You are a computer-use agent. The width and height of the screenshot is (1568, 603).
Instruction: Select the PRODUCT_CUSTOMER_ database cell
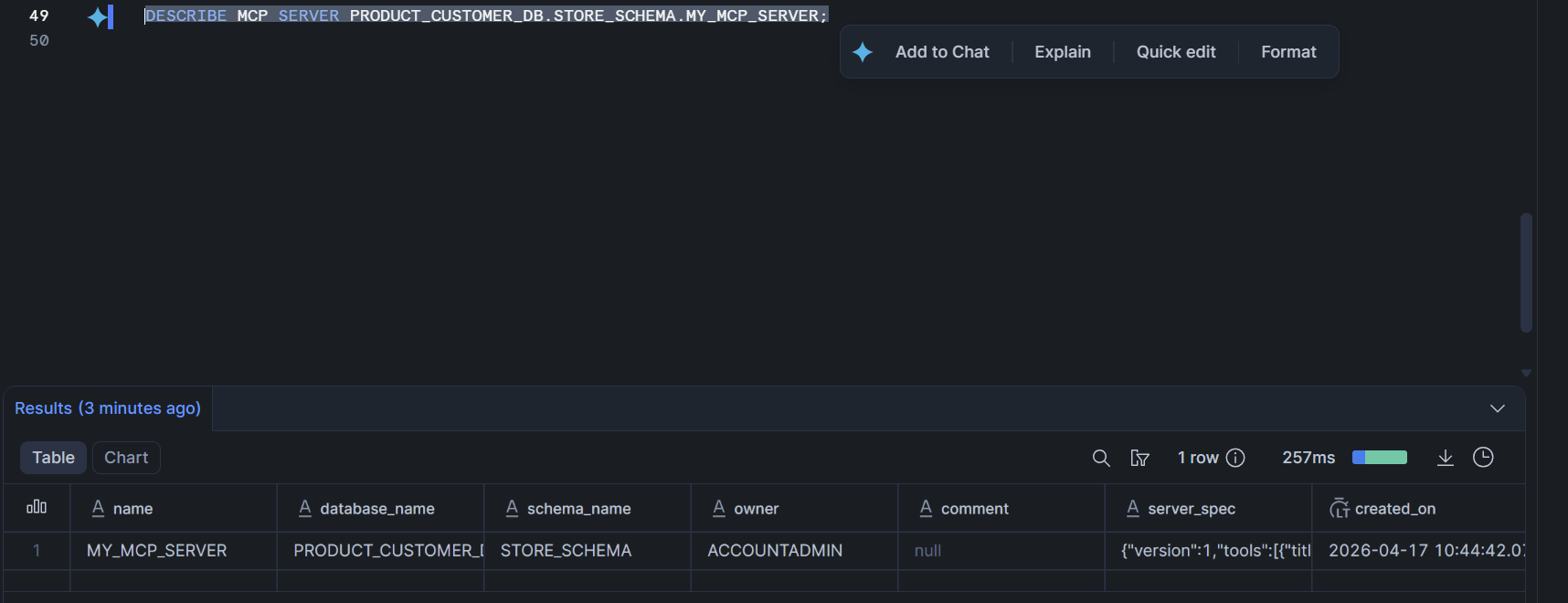pos(381,551)
